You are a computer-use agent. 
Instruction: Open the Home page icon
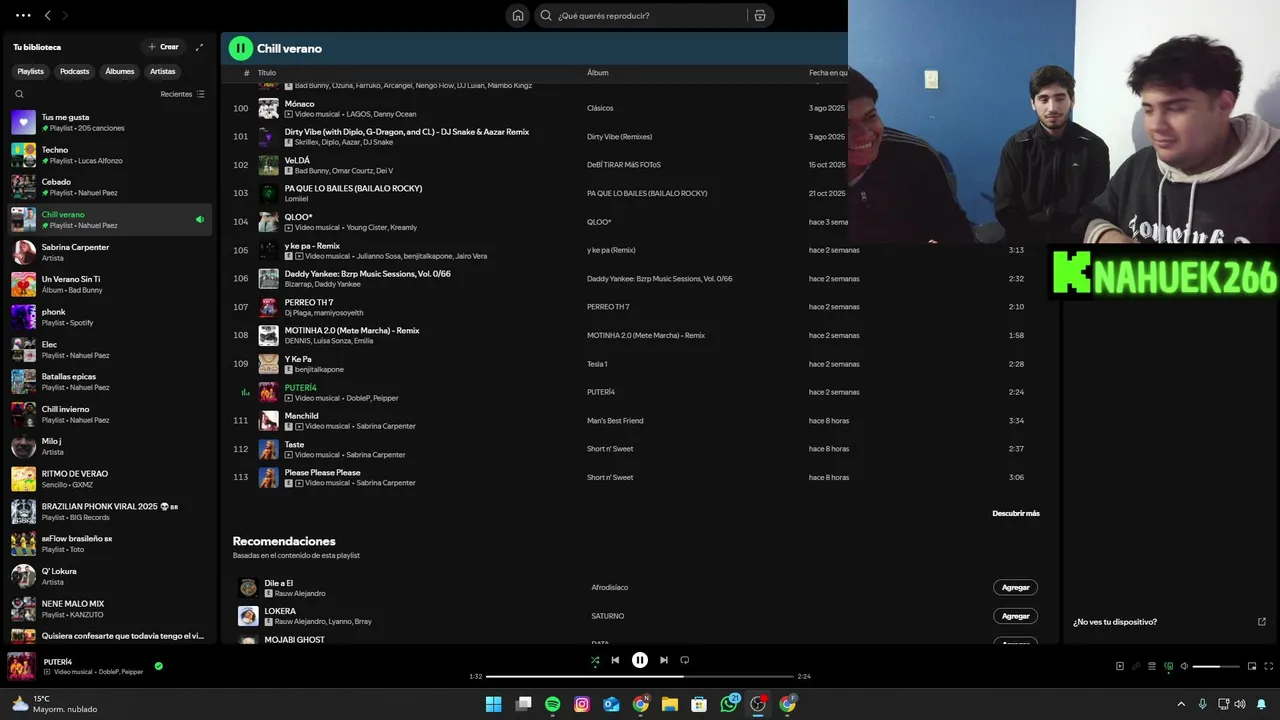coord(518,15)
